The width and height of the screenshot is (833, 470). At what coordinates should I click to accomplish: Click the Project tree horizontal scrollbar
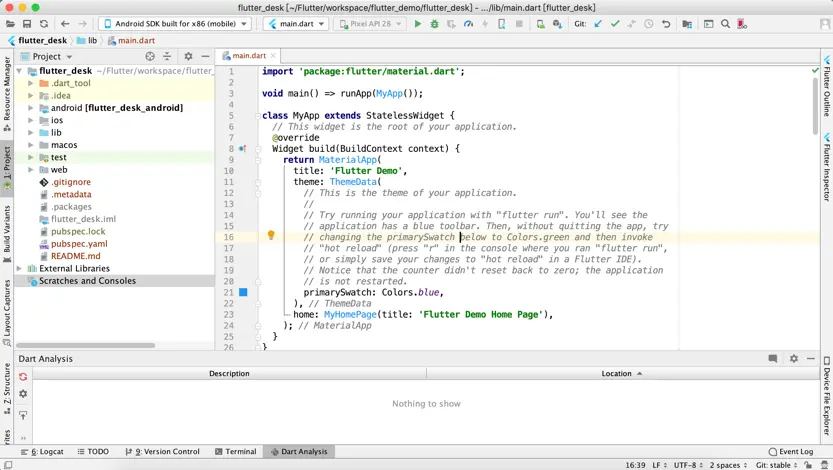85,345
